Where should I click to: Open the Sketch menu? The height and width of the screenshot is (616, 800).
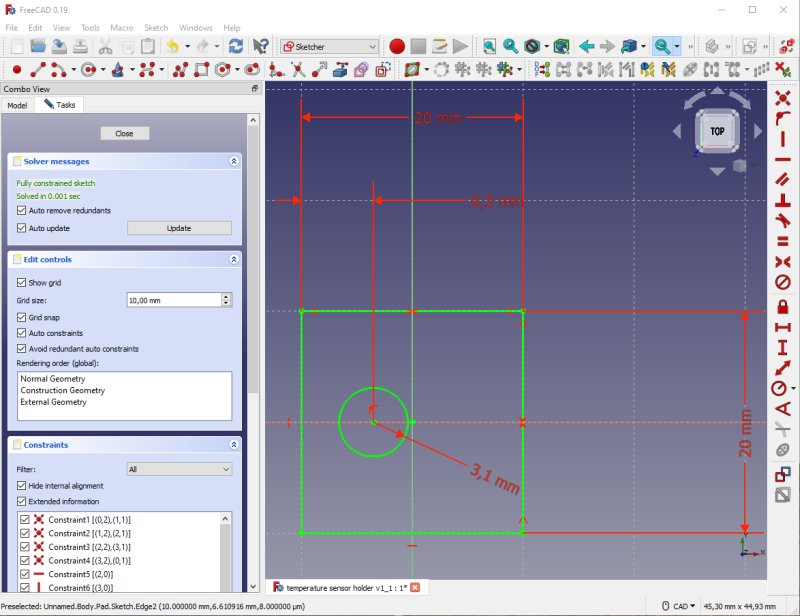pos(156,28)
